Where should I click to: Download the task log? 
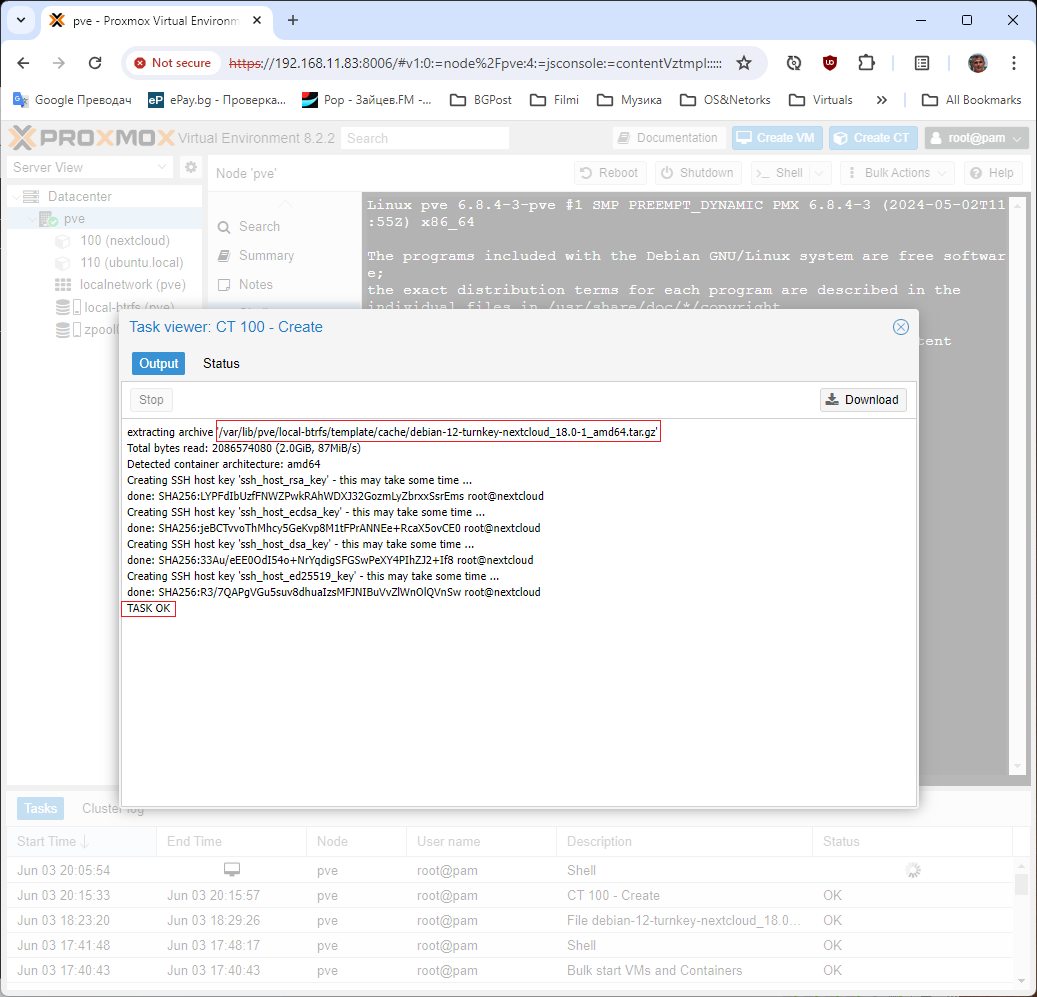coord(863,400)
